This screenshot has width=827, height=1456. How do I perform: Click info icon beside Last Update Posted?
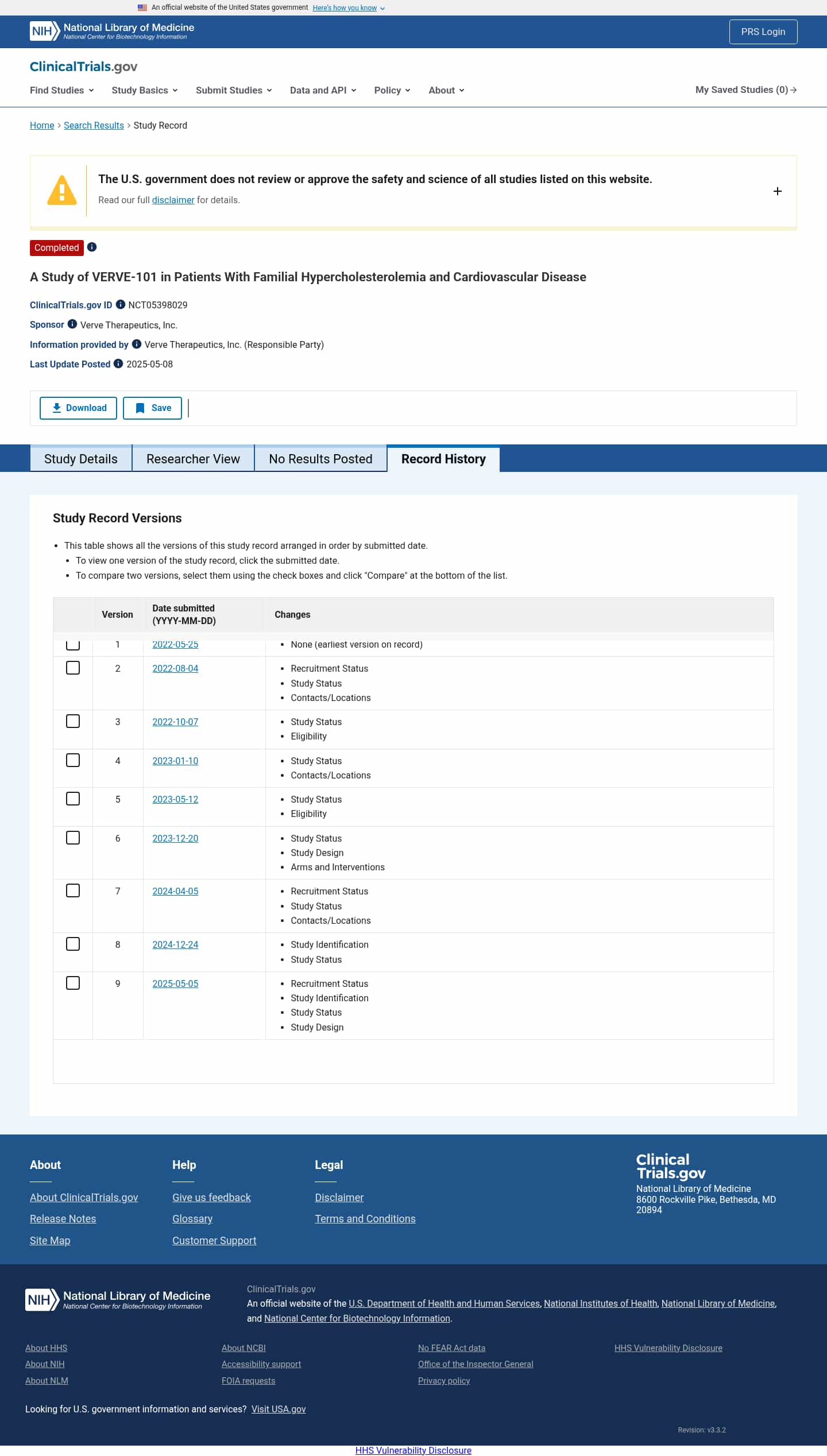118,363
